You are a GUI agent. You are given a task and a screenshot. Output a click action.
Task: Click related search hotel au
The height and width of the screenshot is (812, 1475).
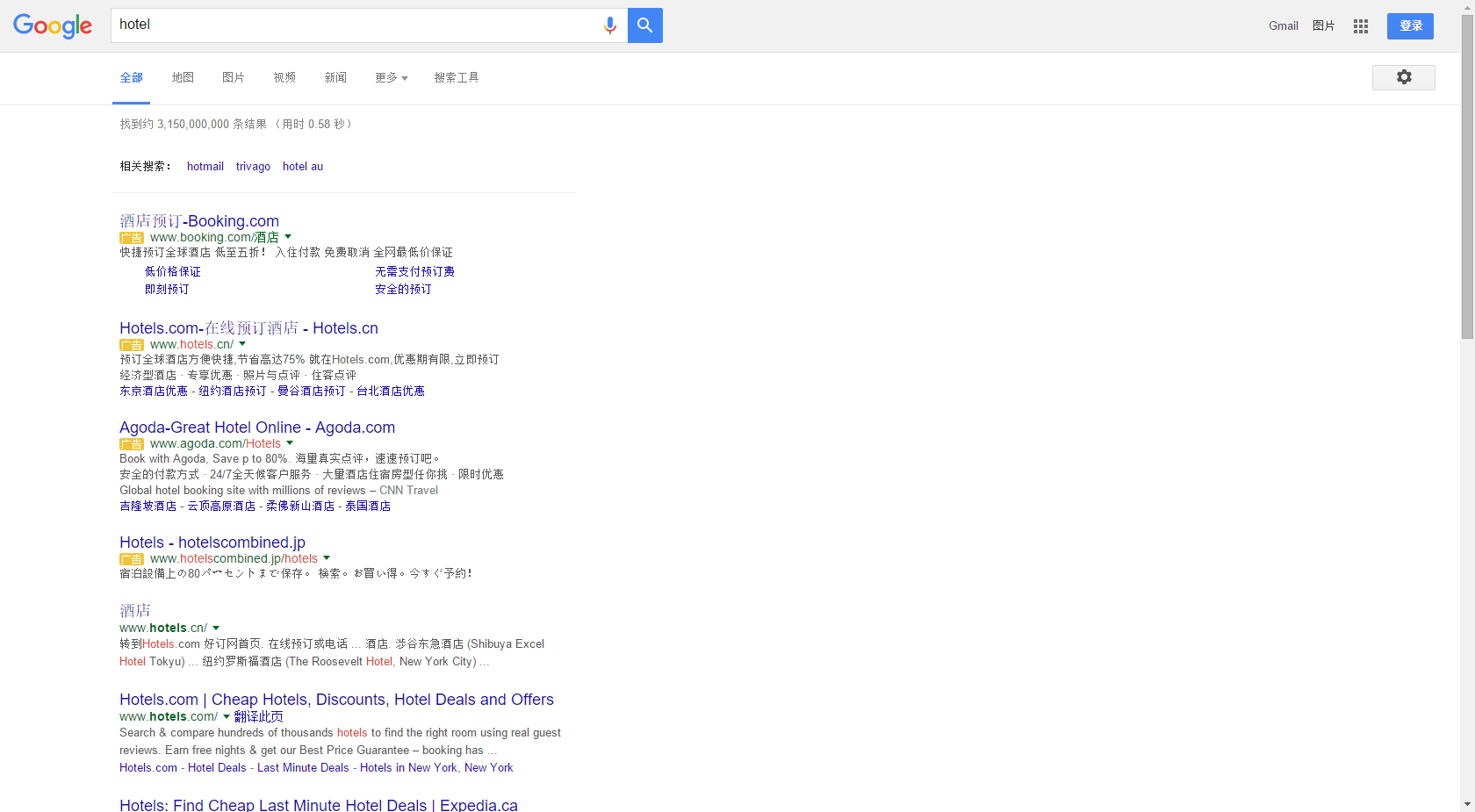pos(303,167)
